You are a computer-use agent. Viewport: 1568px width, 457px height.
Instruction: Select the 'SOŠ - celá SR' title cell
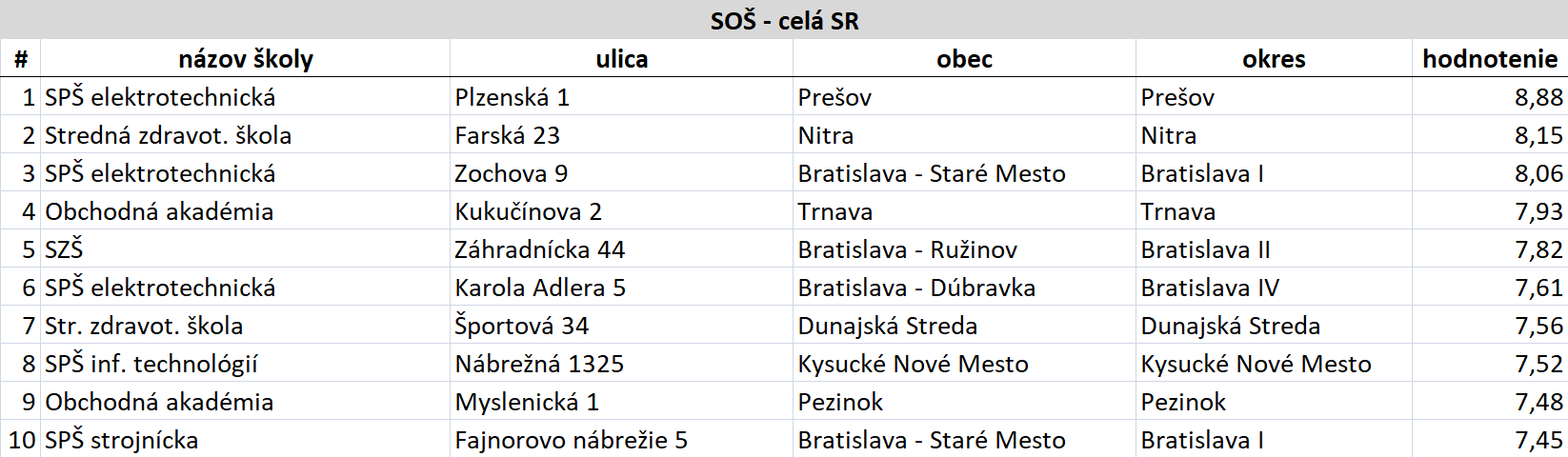tap(784, 20)
